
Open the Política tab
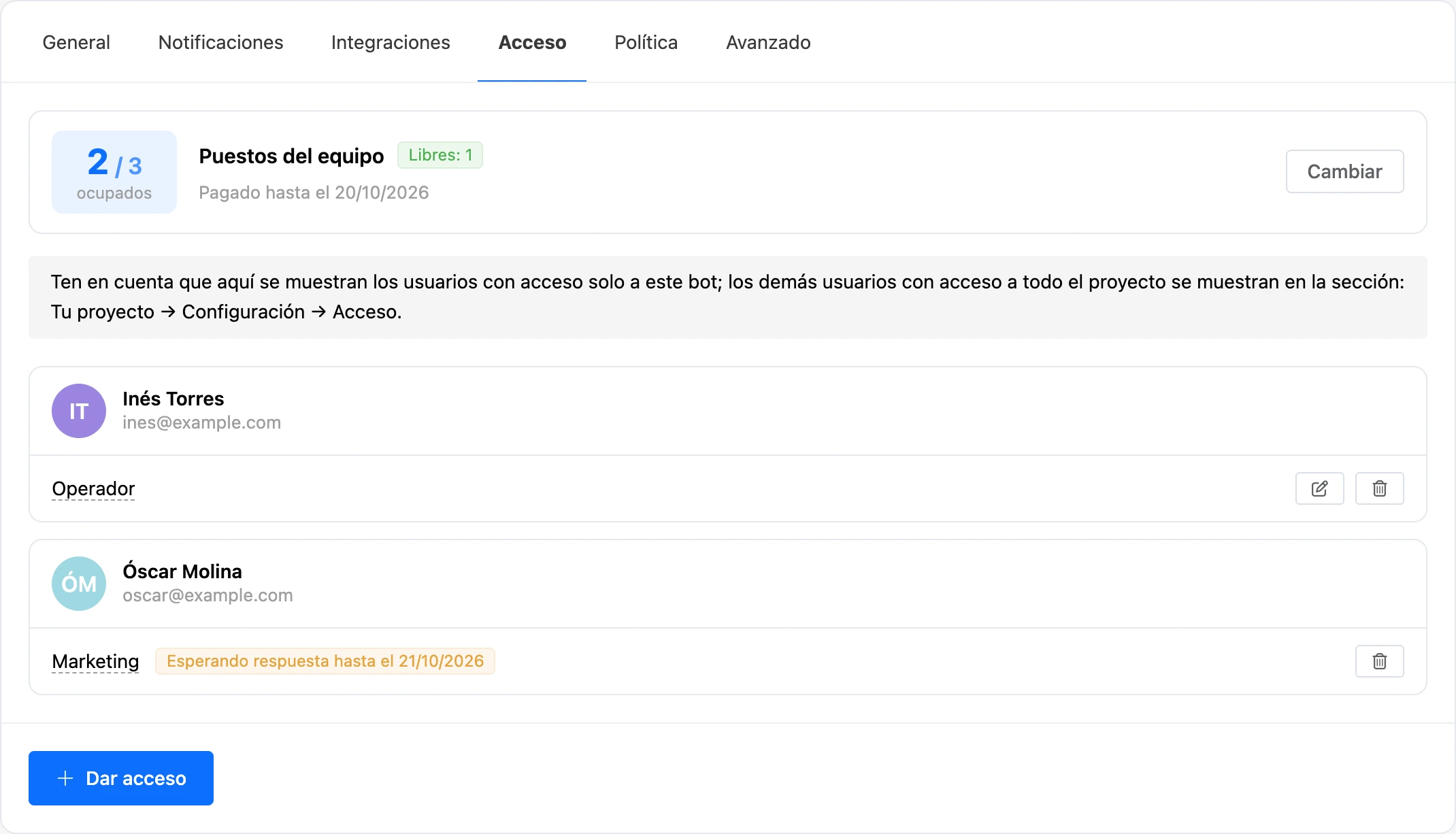click(x=646, y=42)
